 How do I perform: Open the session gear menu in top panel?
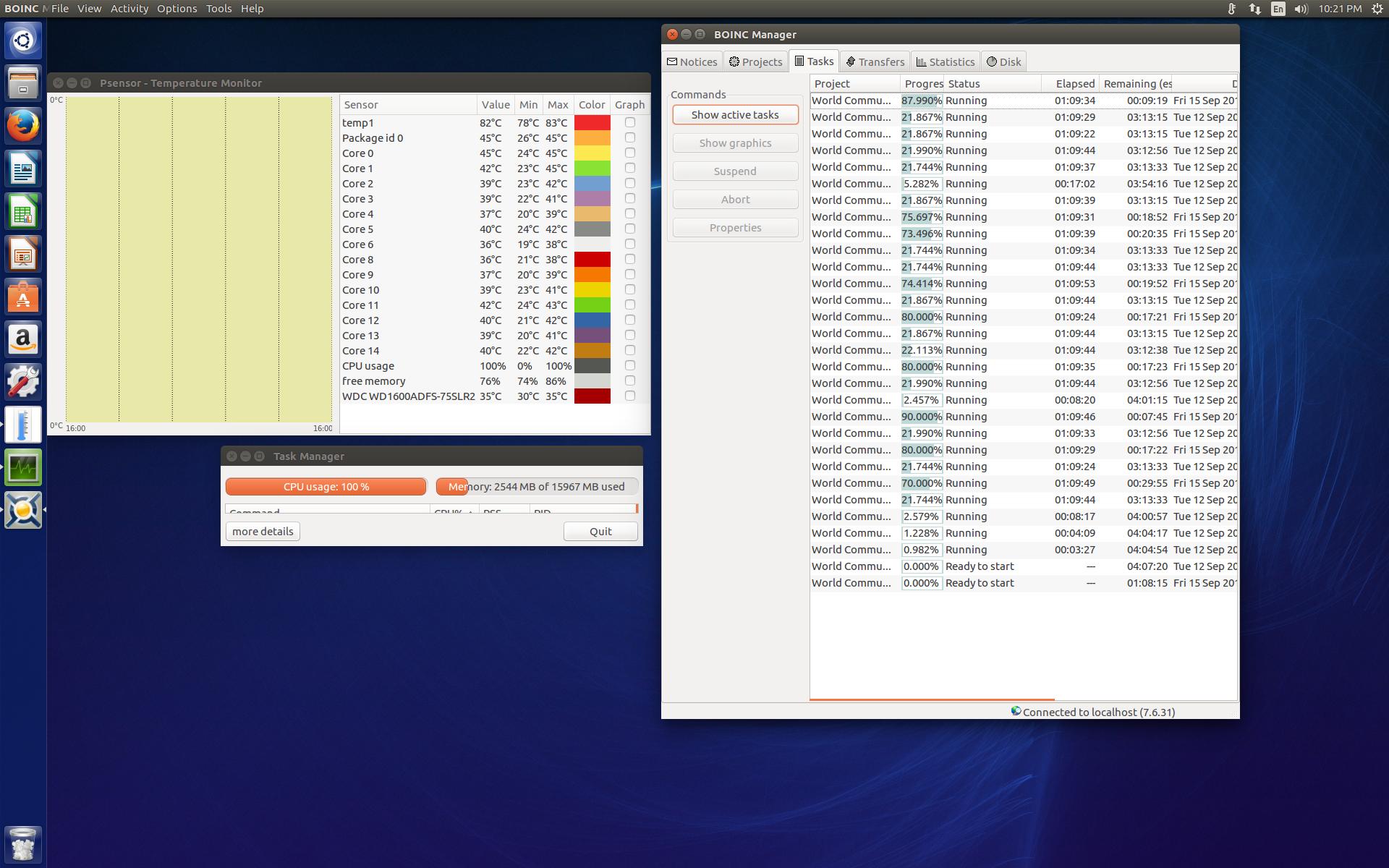[x=1377, y=9]
